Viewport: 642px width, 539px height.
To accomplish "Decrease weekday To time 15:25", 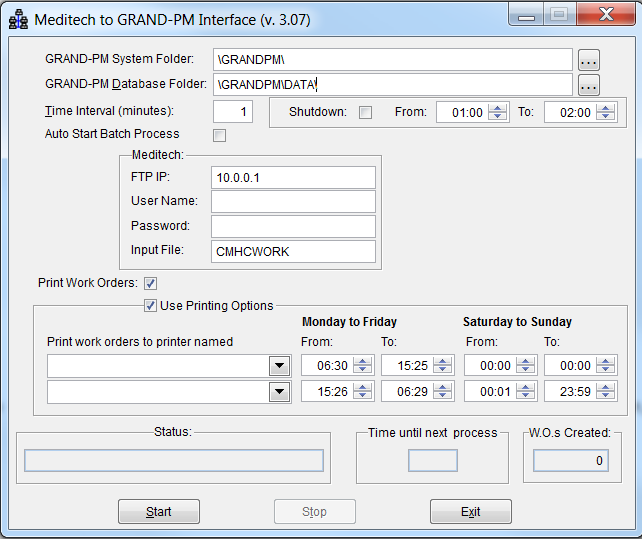I will tap(442, 369).
